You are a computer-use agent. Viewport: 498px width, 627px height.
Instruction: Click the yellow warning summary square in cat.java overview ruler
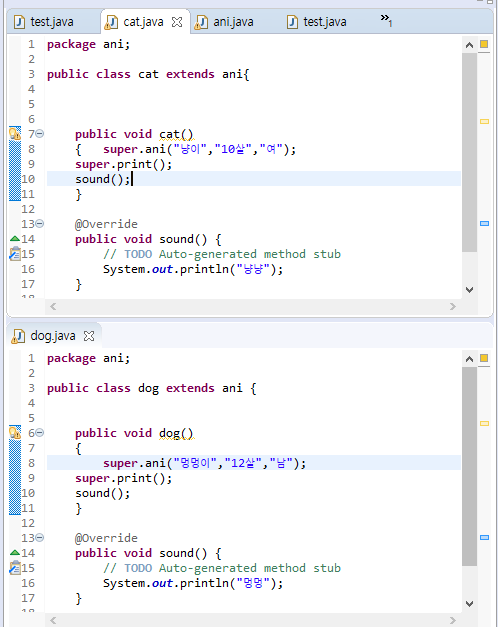tap(484, 44)
